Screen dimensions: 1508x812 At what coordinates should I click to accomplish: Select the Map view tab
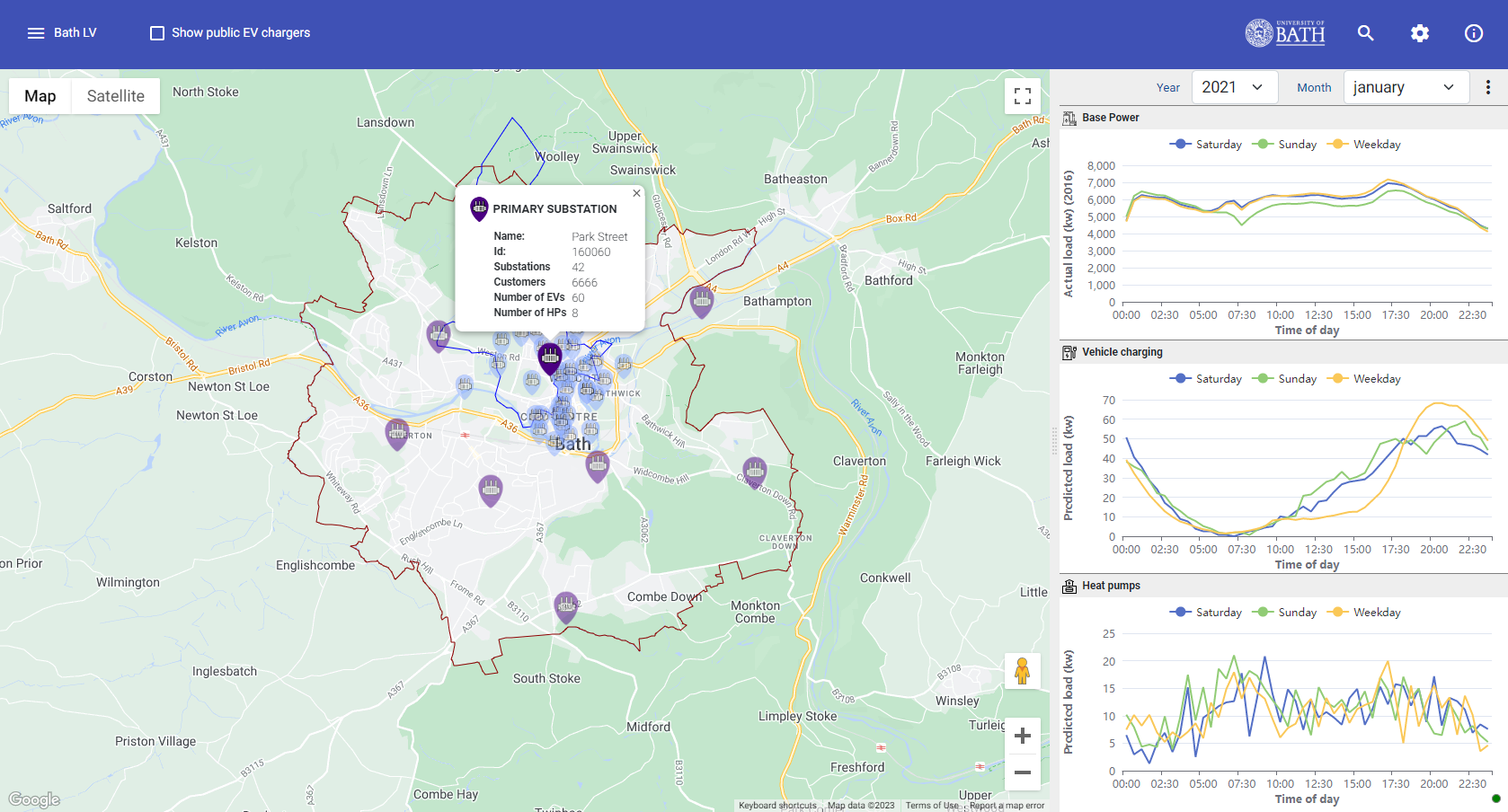coord(40,96)
